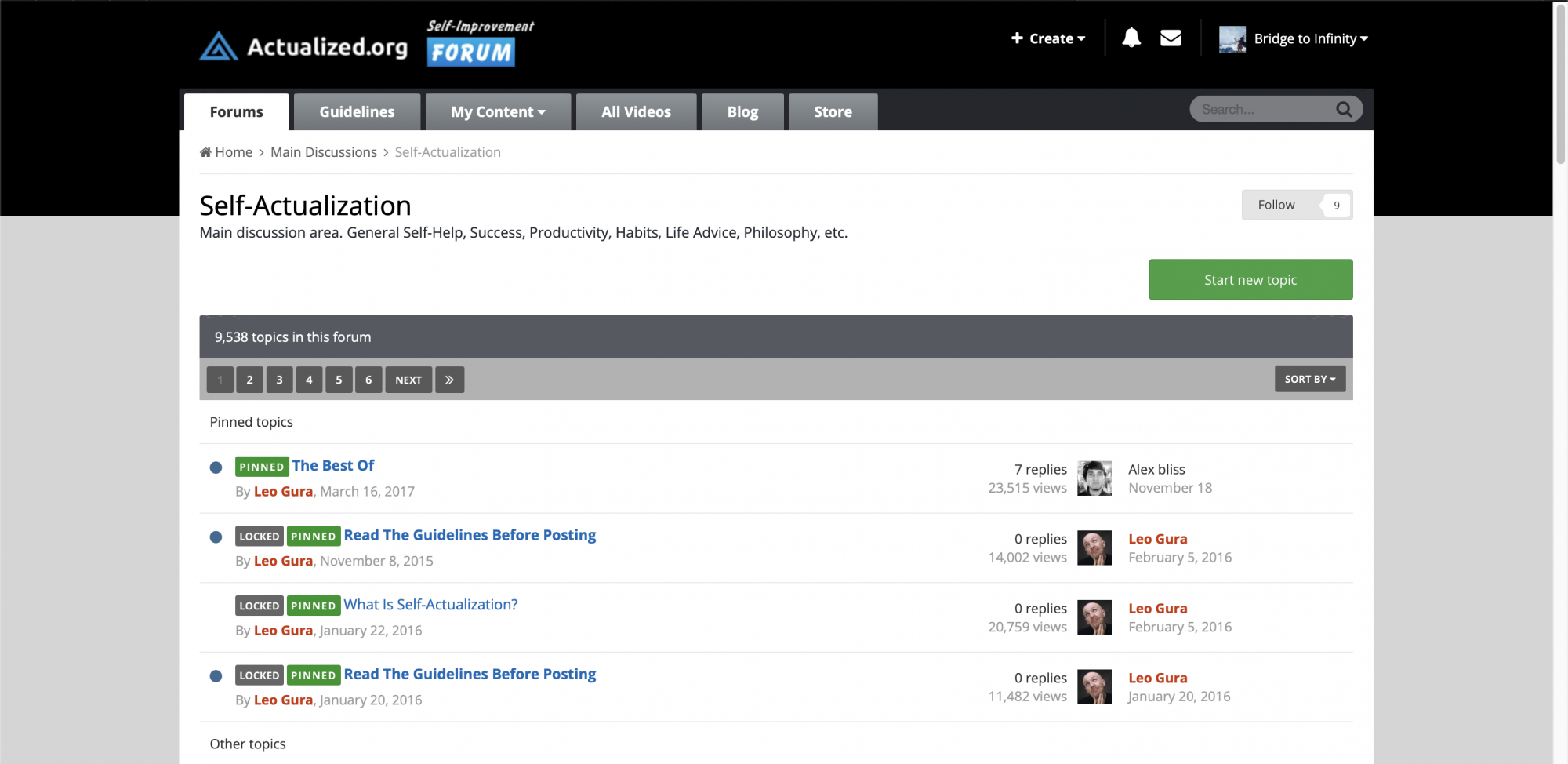Click the search magnifier icon

click(1344, 109)
